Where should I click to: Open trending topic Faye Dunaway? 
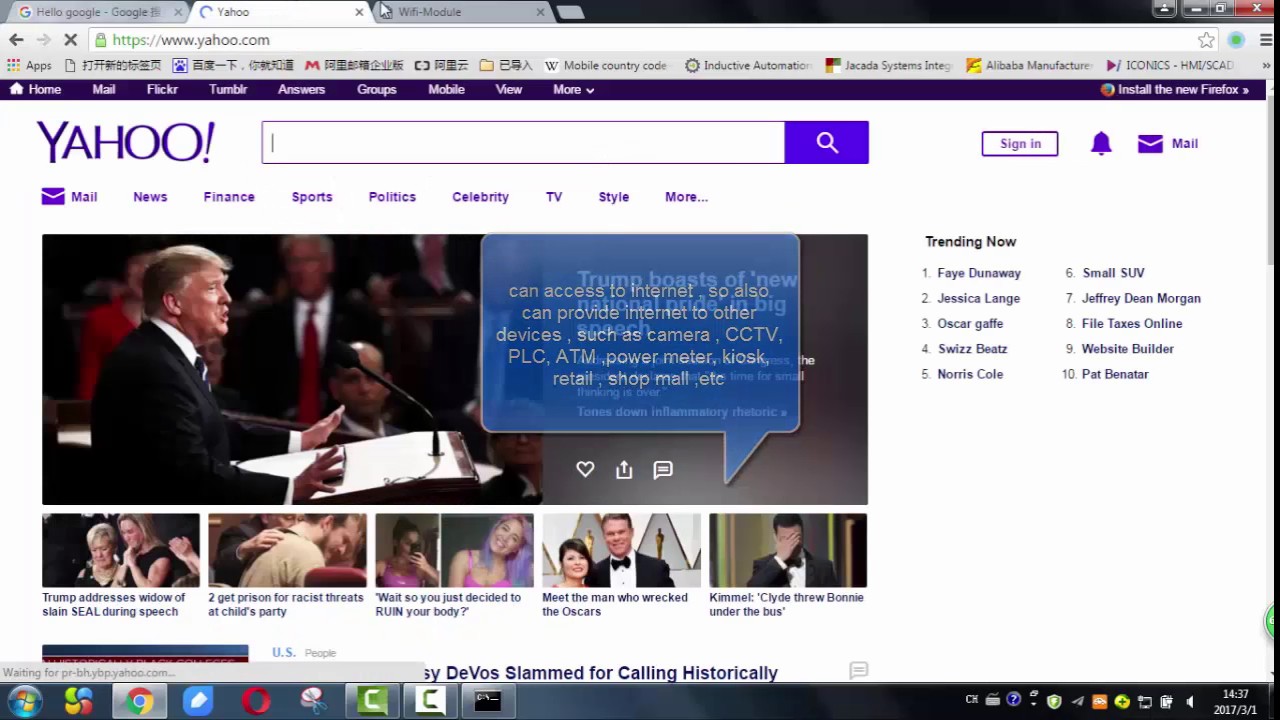(979, 273)
